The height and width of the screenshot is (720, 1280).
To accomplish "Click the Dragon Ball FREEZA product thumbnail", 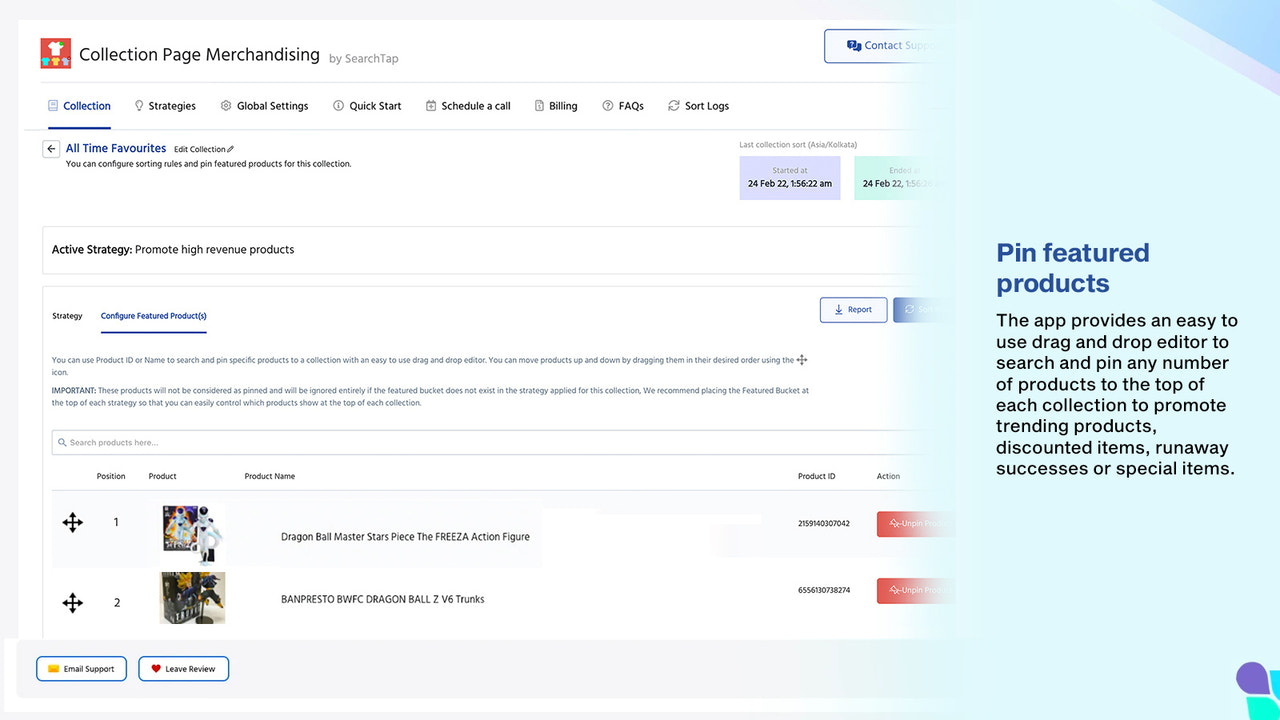I will [191, 533].
